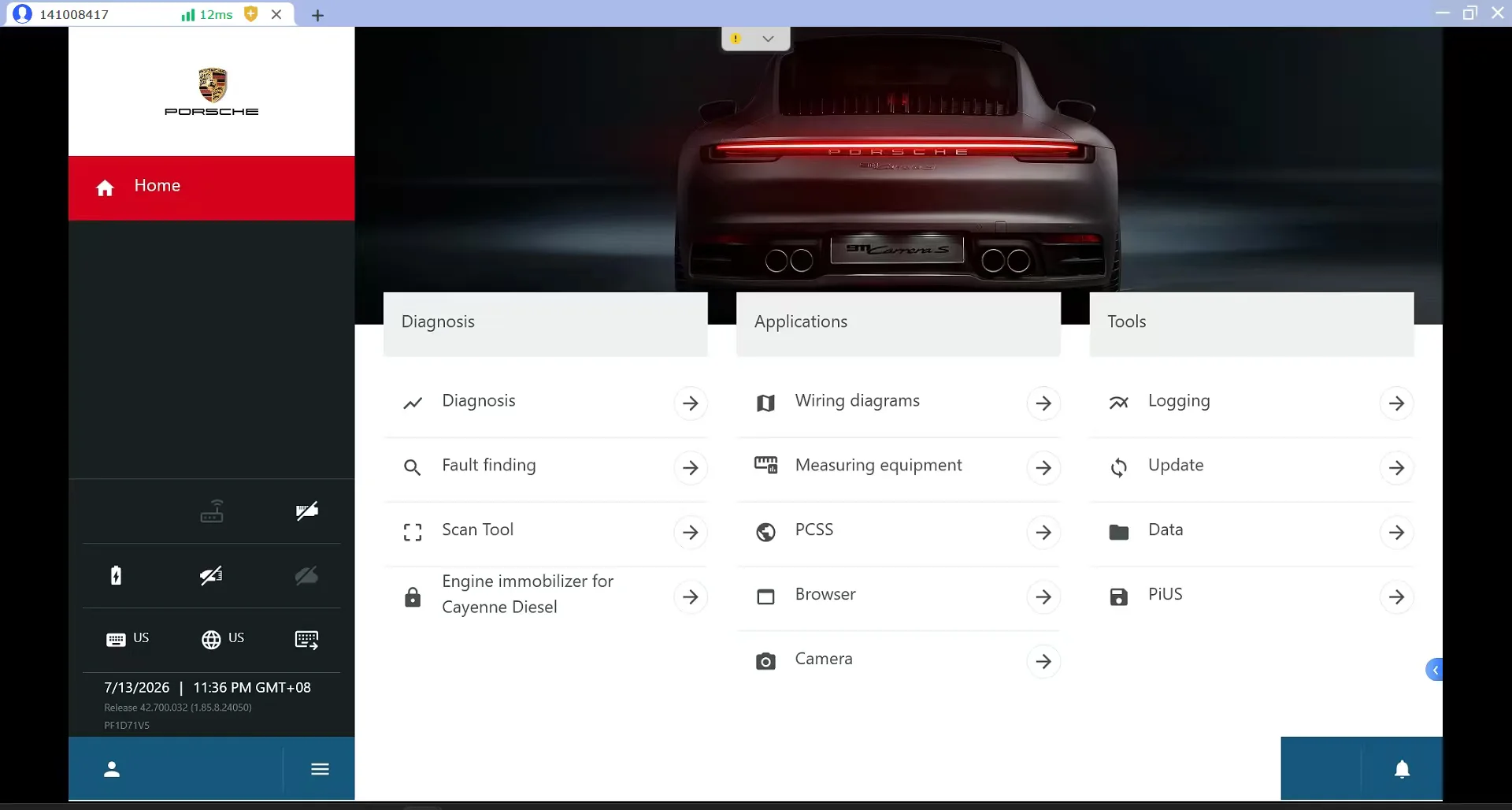
Task: Go to Data arrow button
Action: click(x=1396, y=533)
